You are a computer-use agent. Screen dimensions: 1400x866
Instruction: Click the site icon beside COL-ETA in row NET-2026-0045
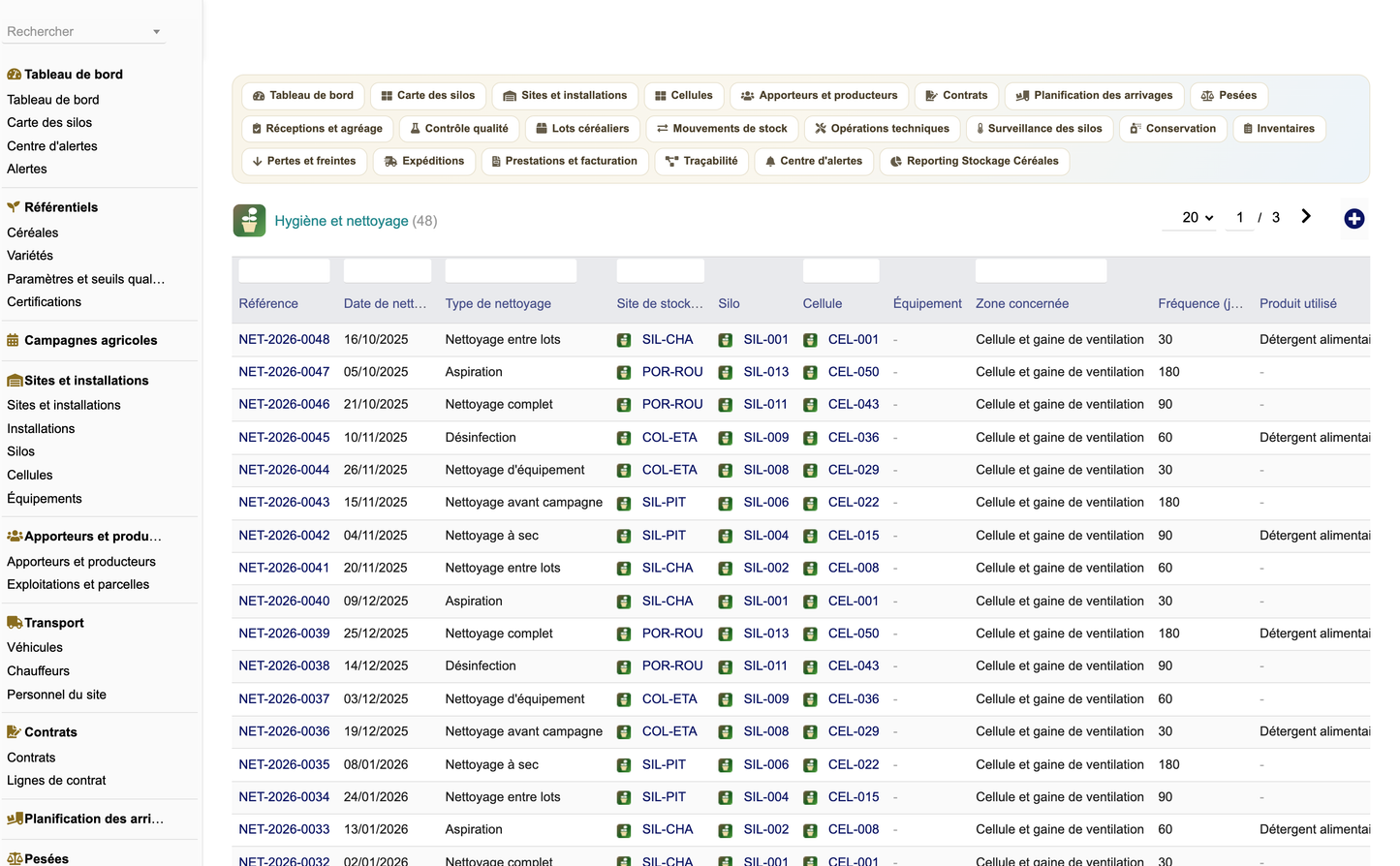click(x=624, y=438)
